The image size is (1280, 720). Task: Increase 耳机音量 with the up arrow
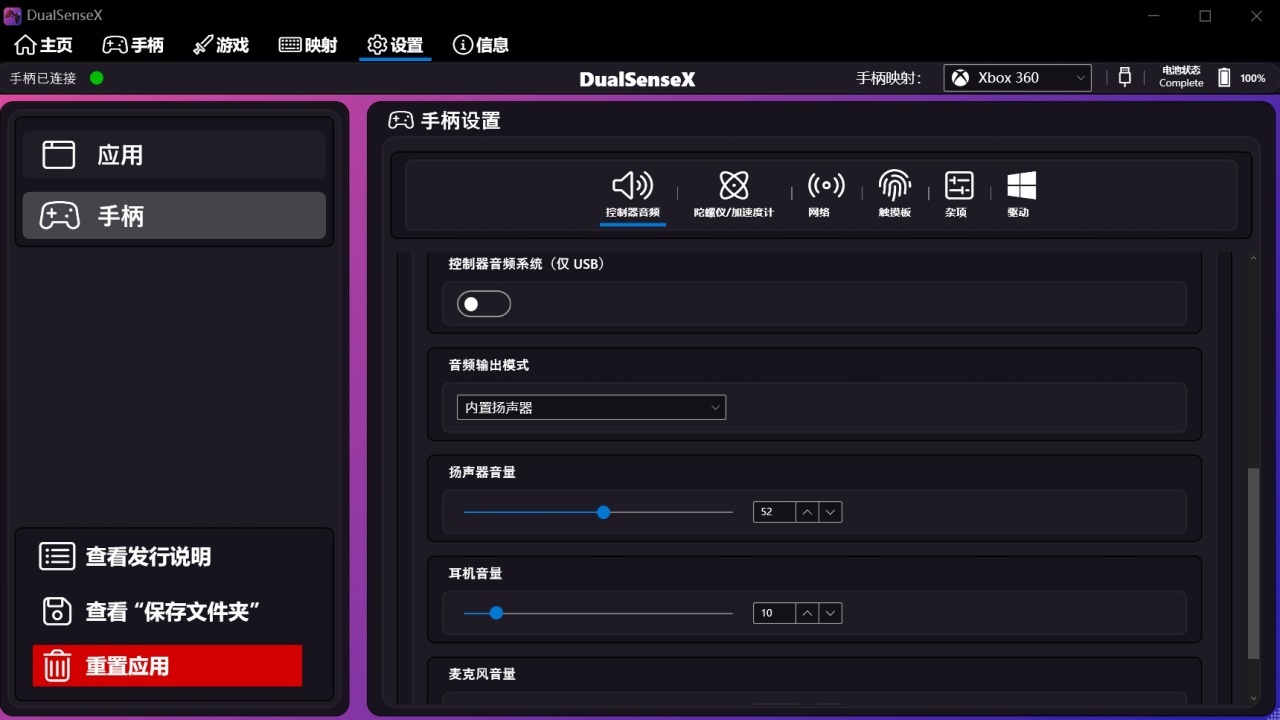tap(807, 613)
